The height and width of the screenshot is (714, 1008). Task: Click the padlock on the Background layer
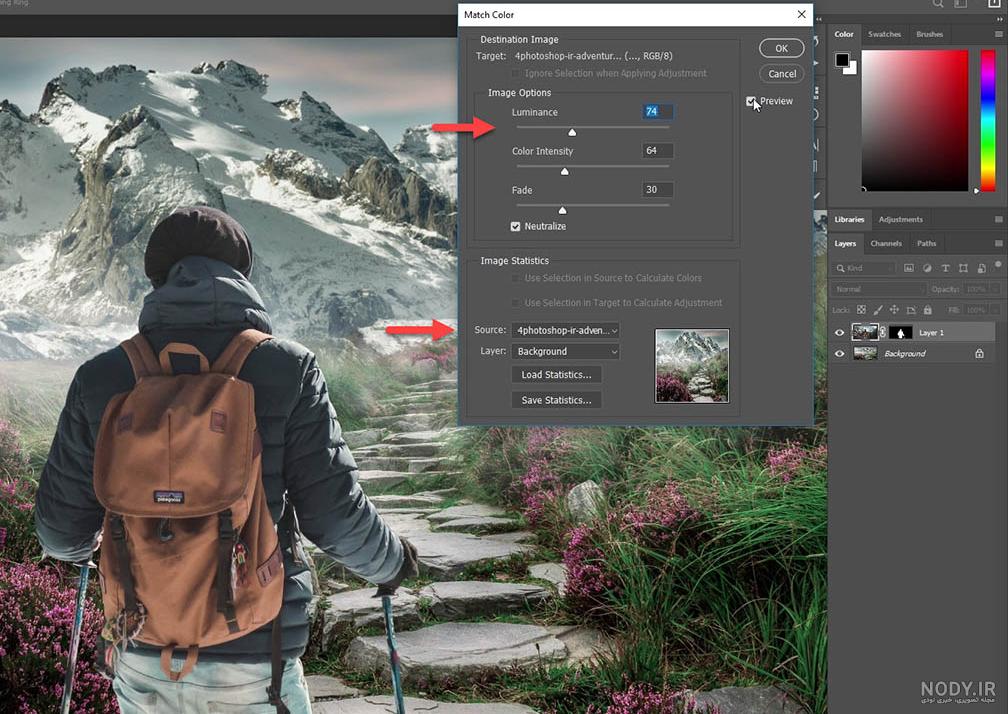(979, 353)
